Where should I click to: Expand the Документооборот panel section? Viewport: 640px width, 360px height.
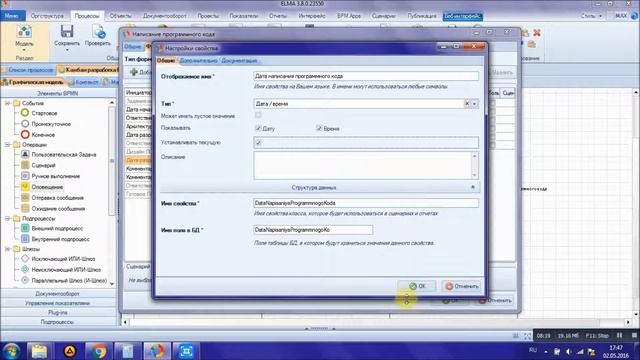pos(58,293)
